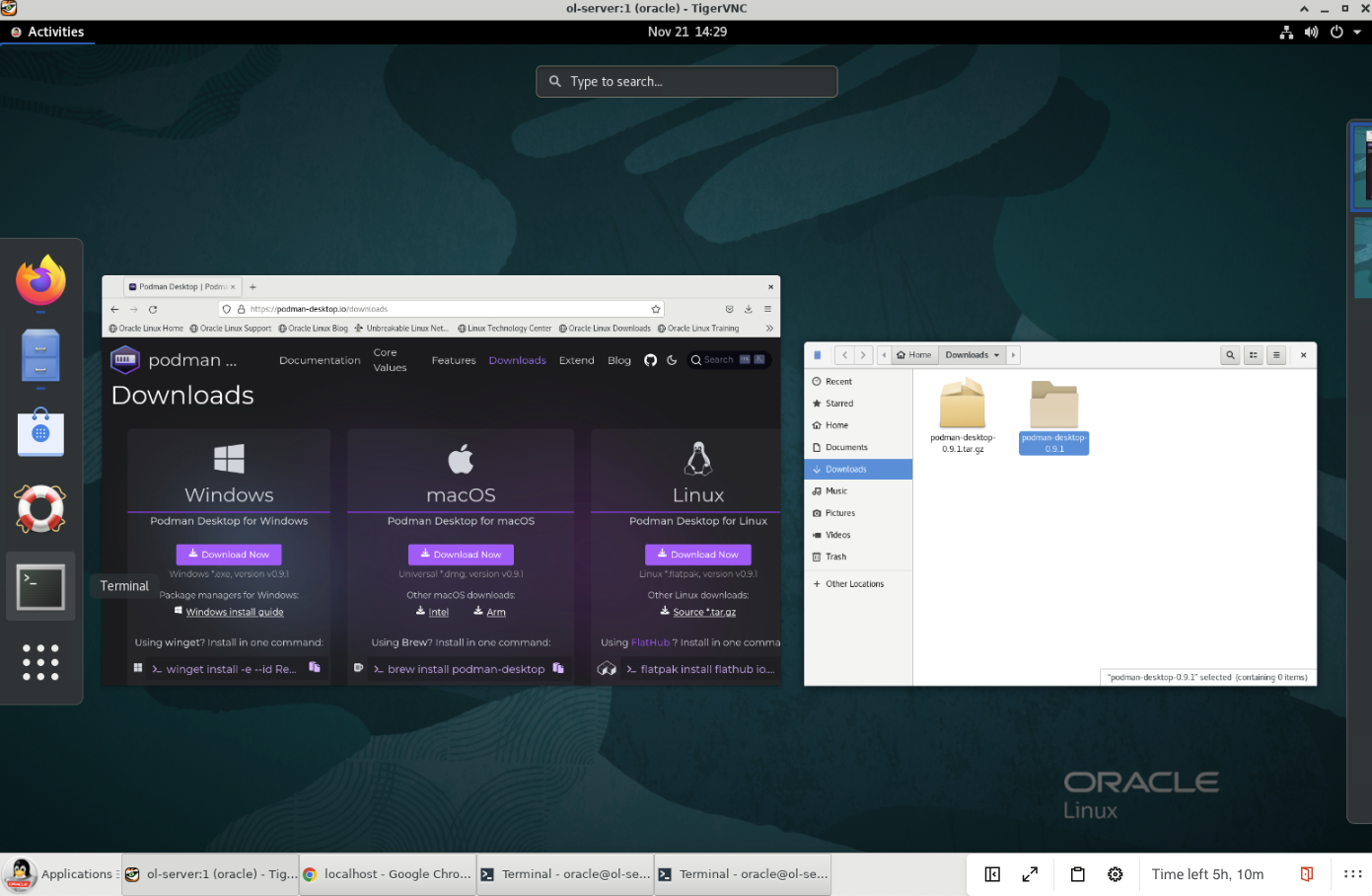Image resolution: width=1372 pixels, height=896 pixels.
Task: Open the Windows install guide link
Action: point(235,612)
